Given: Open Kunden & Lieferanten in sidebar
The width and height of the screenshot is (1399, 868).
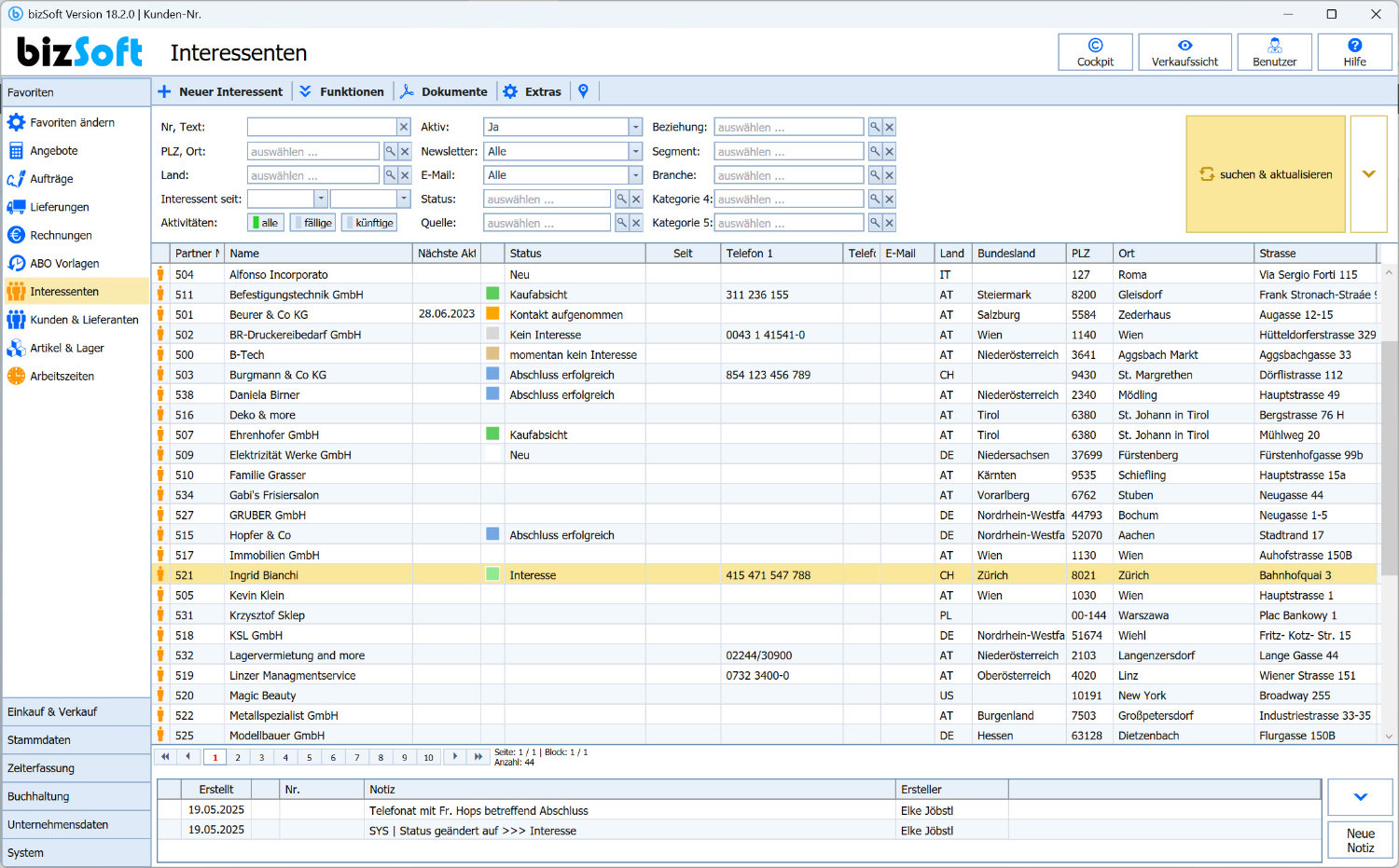Looking at the screenshot, I should point(84,320).
